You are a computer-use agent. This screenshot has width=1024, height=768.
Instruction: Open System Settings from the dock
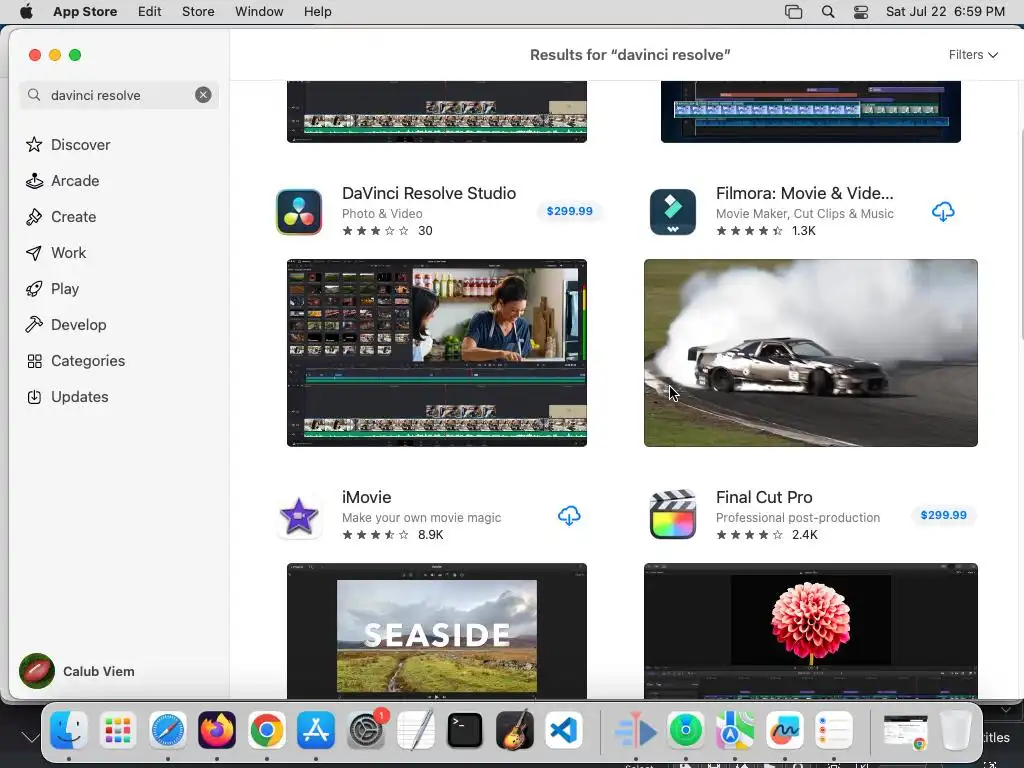coord(366,730)
